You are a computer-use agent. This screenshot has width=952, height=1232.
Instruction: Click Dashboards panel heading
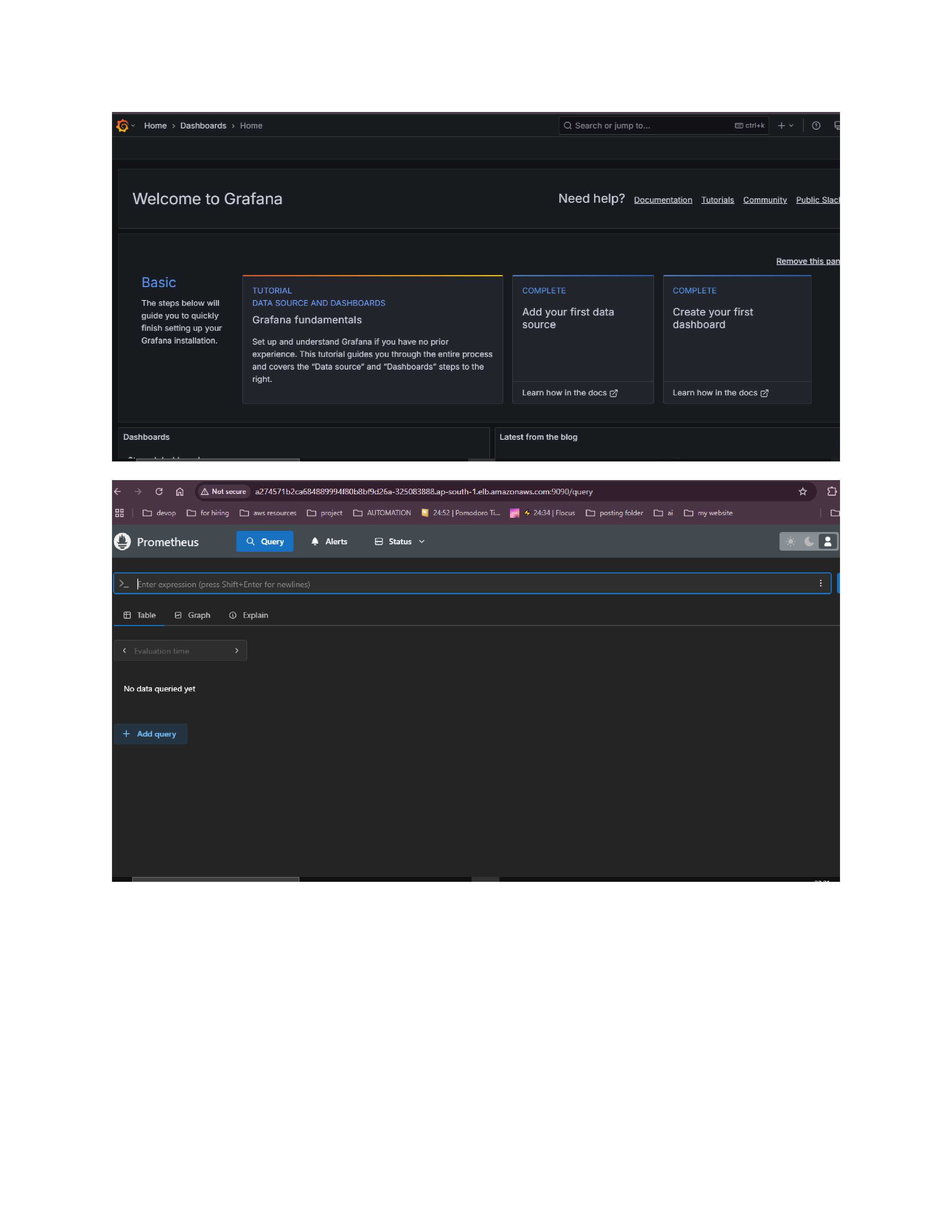[146, 437]
